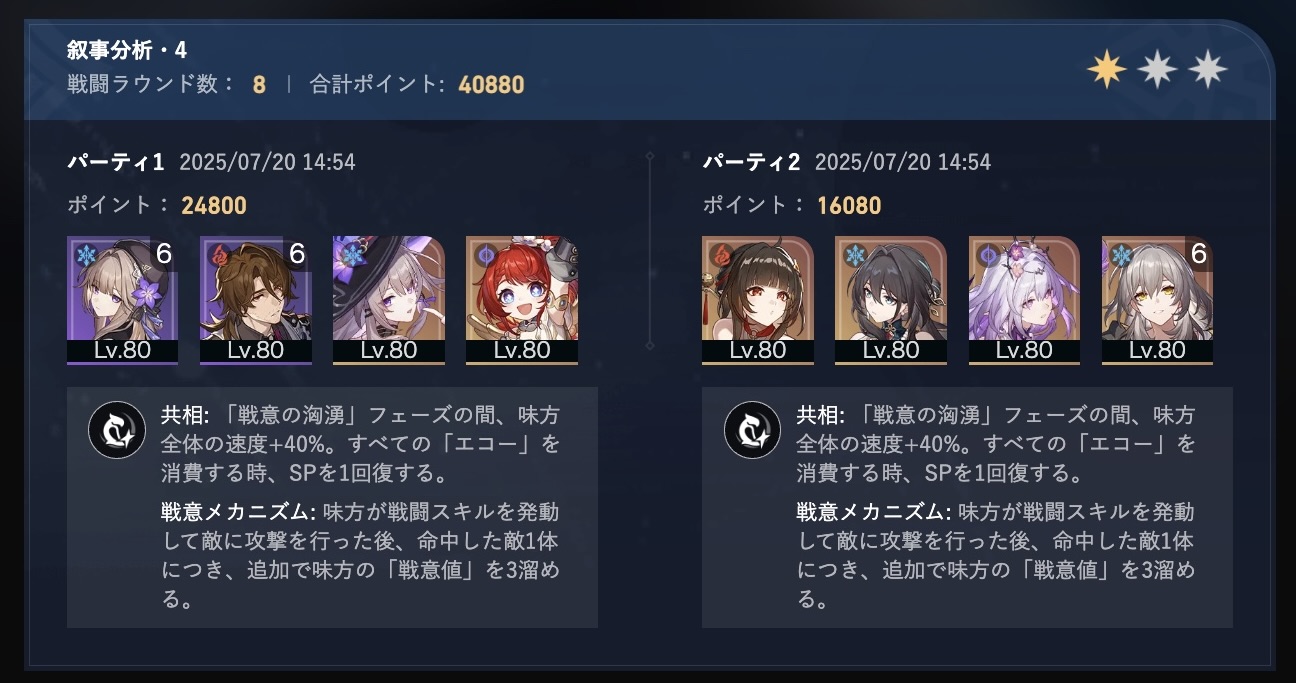Click the パーティ1 heading
The height and width of the screenshot is (683, 1296).
point(116,162)
